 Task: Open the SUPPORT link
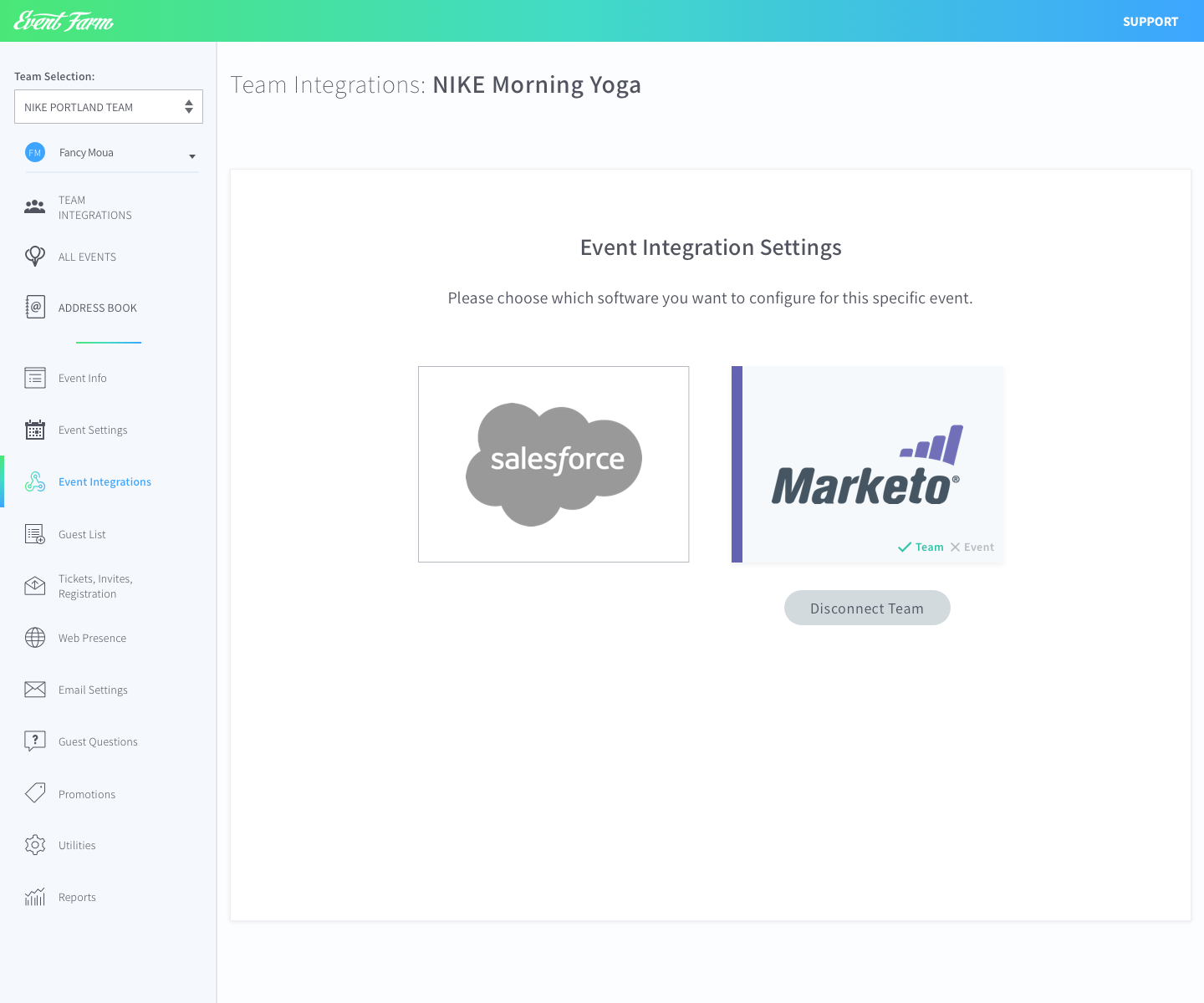coord(1150,22)
